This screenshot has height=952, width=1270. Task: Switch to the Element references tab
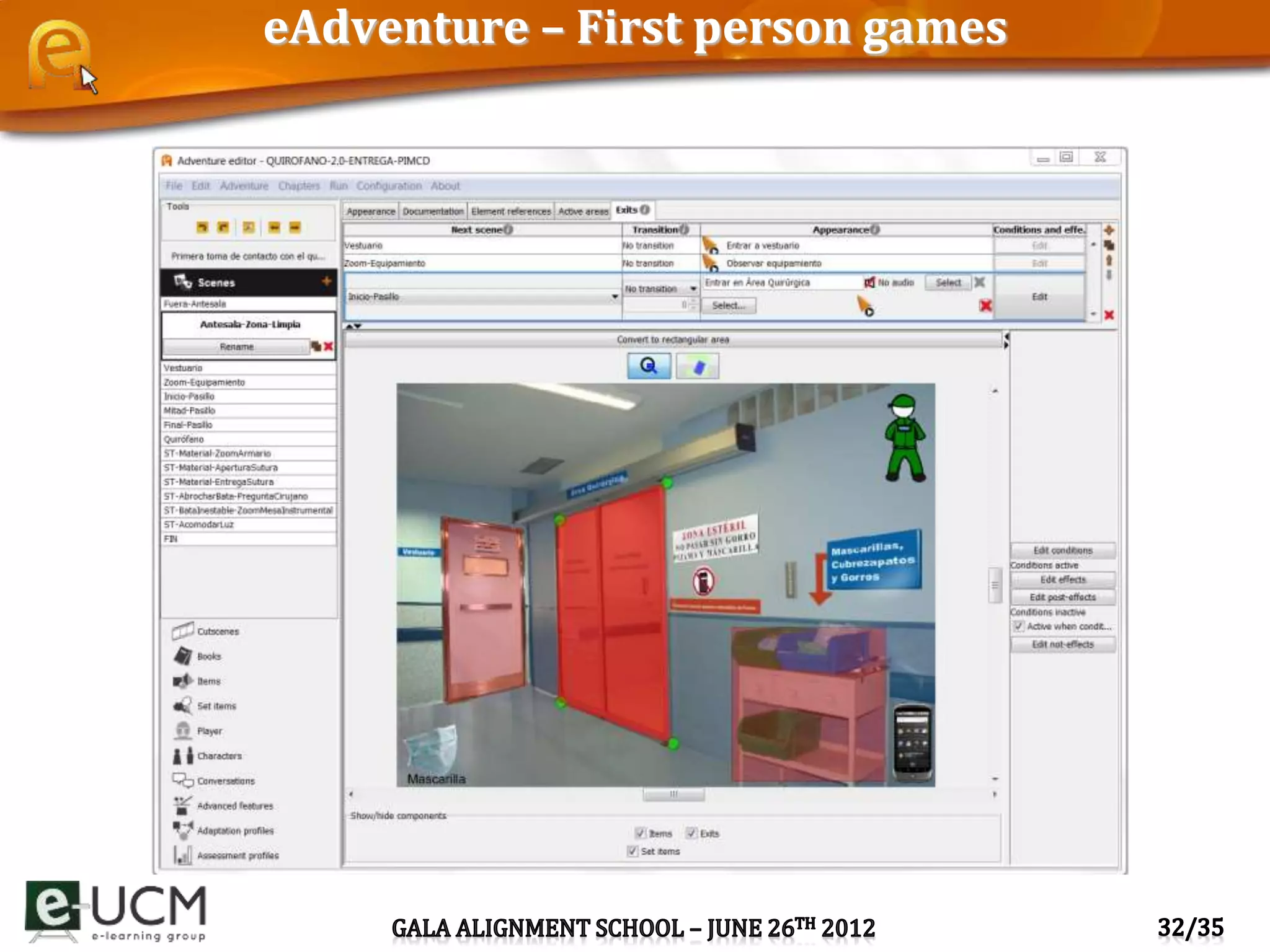point(511,211)
